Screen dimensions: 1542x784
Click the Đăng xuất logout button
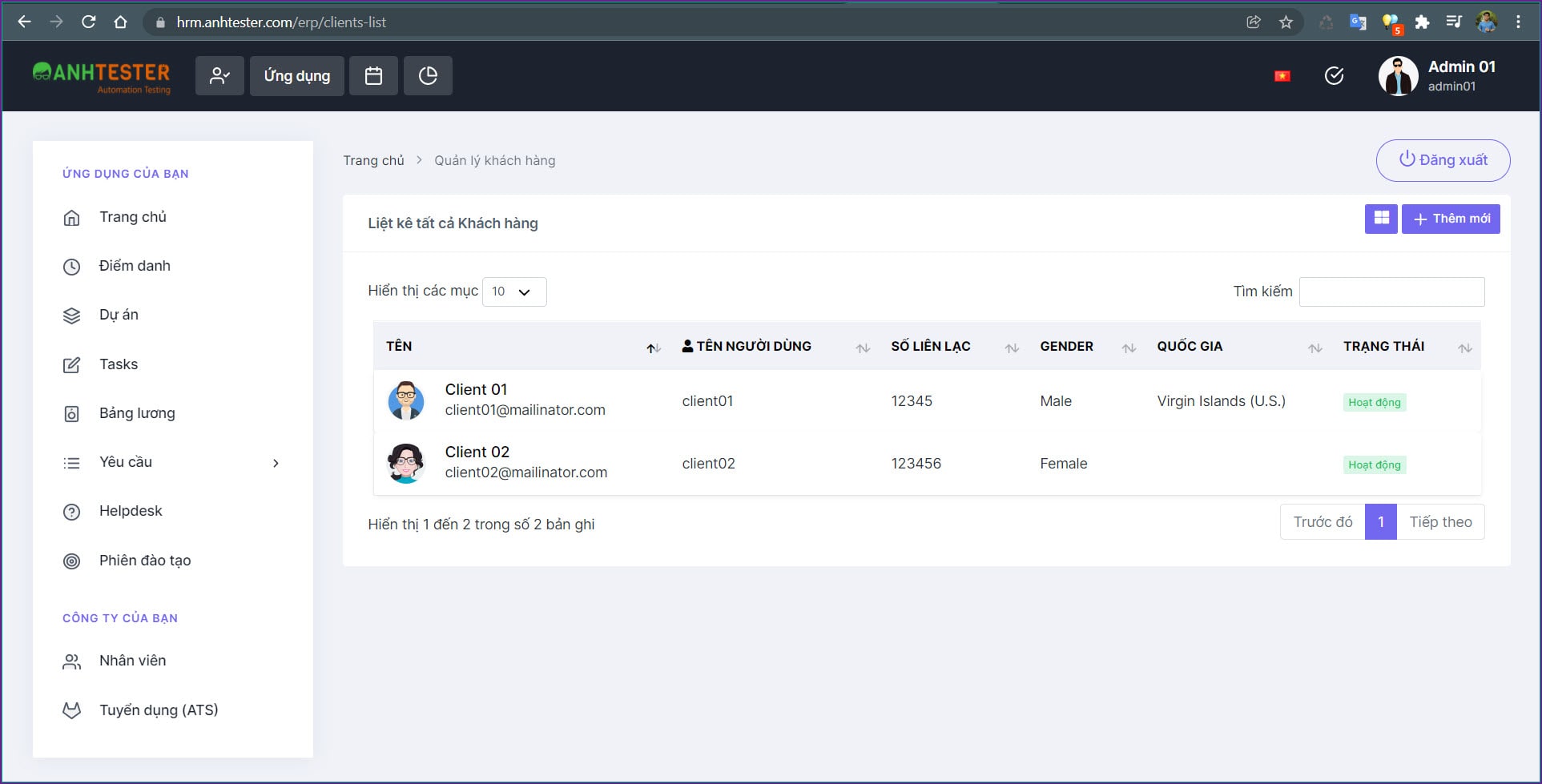pyautogui.click(x=1443, y=160)
